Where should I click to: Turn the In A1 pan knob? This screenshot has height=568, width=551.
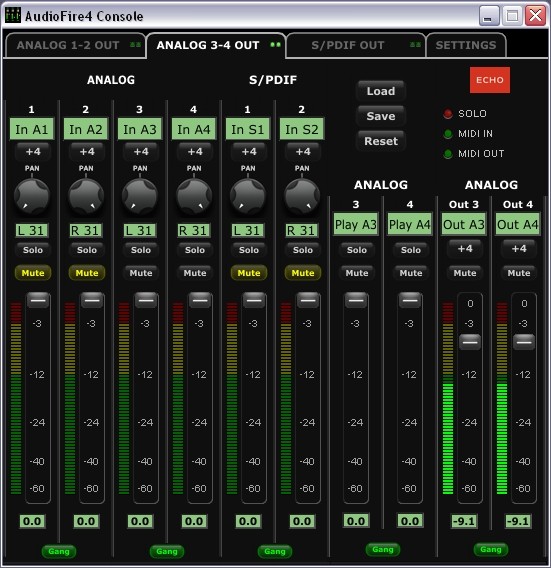(x=32, y=196)
